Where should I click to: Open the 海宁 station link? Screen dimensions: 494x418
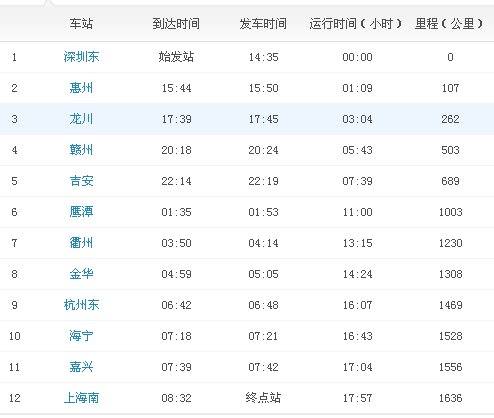(x=81, y=336)
